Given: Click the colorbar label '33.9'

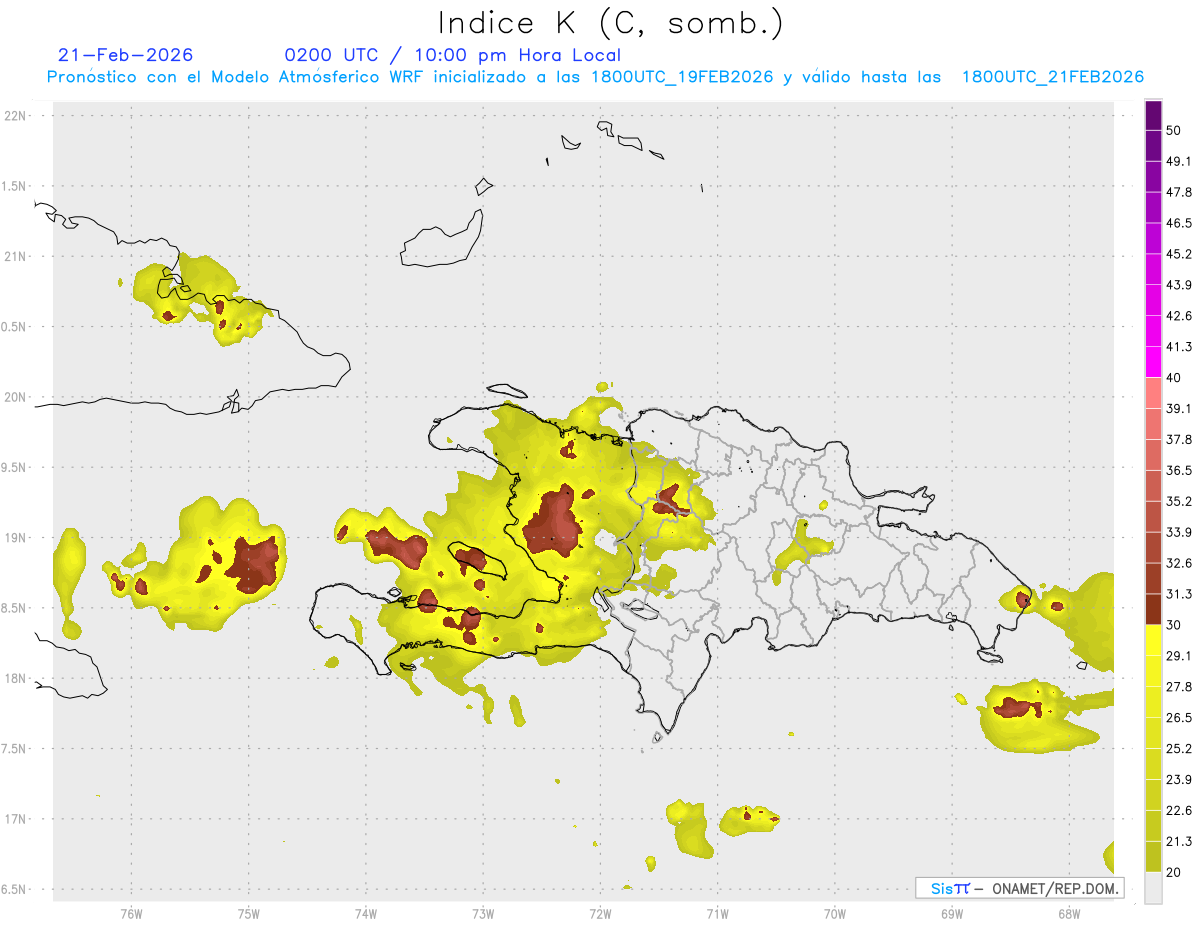Looking at the screenshot, I should (1179, 532).
